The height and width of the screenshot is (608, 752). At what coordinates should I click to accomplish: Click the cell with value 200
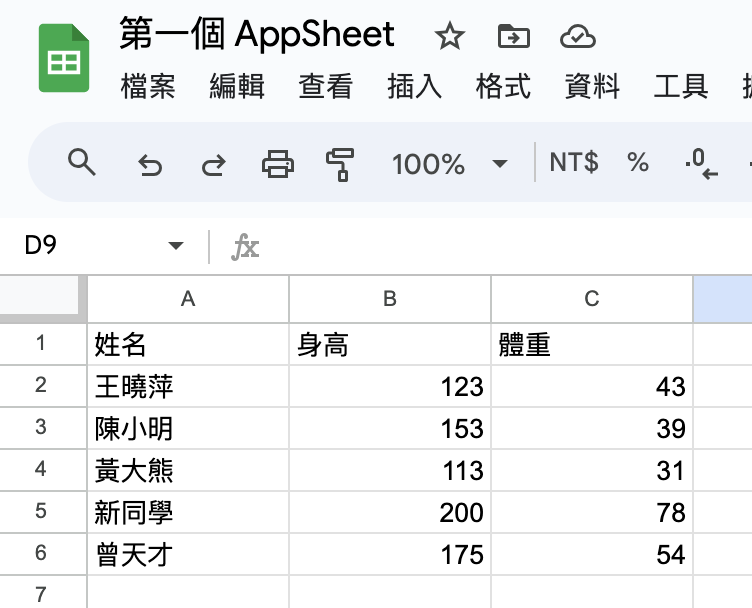coord(390,512)
